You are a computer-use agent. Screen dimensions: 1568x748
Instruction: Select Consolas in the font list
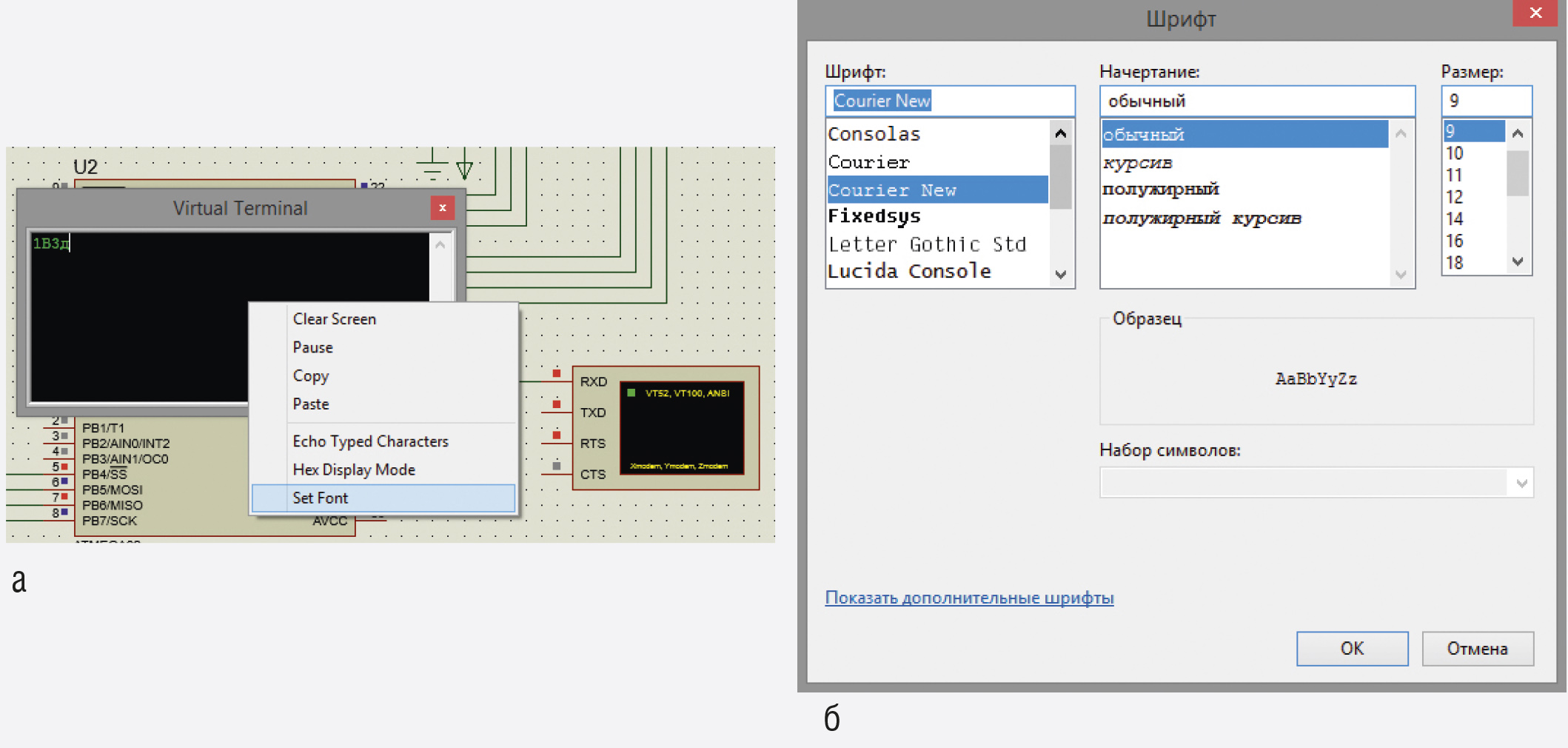938,134
